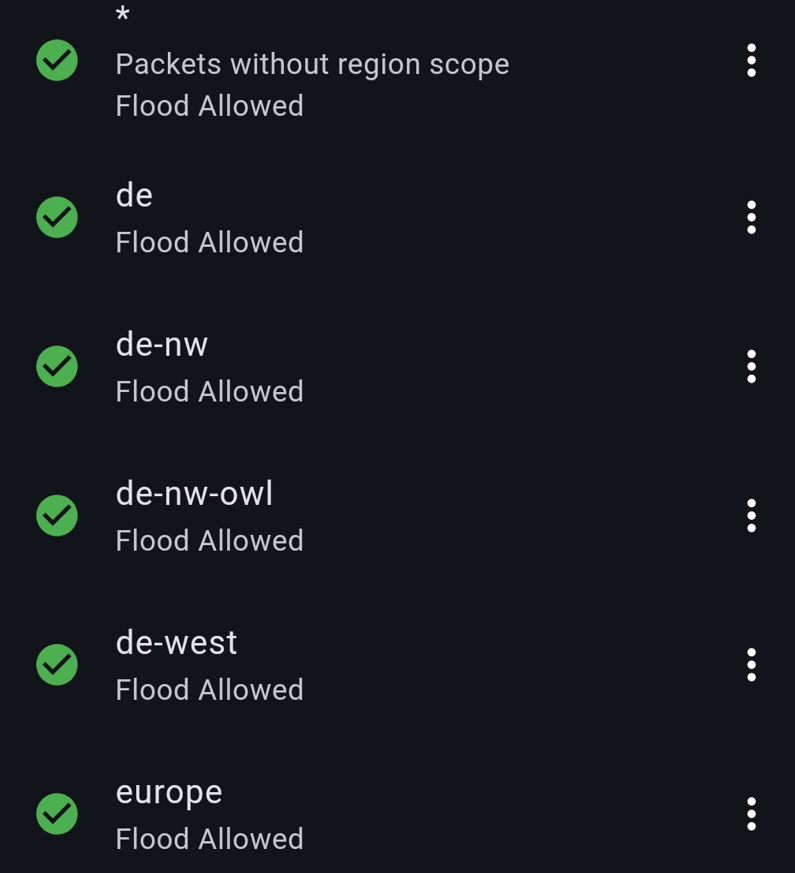The height and width of the screenshot is (873, 795).
Task: Toggle the green check next to europe
Action: tap(57, 813)
